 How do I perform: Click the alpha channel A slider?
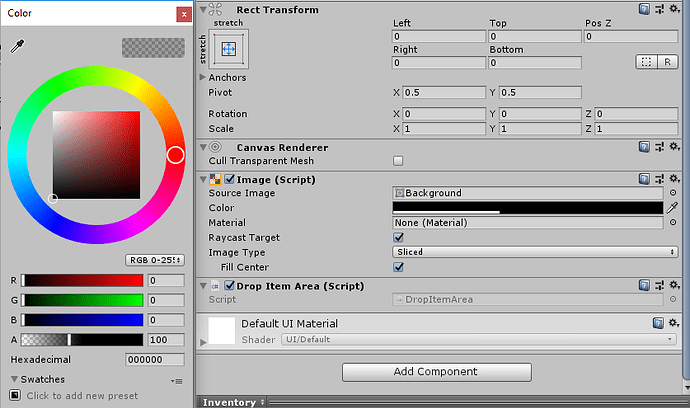82,340
